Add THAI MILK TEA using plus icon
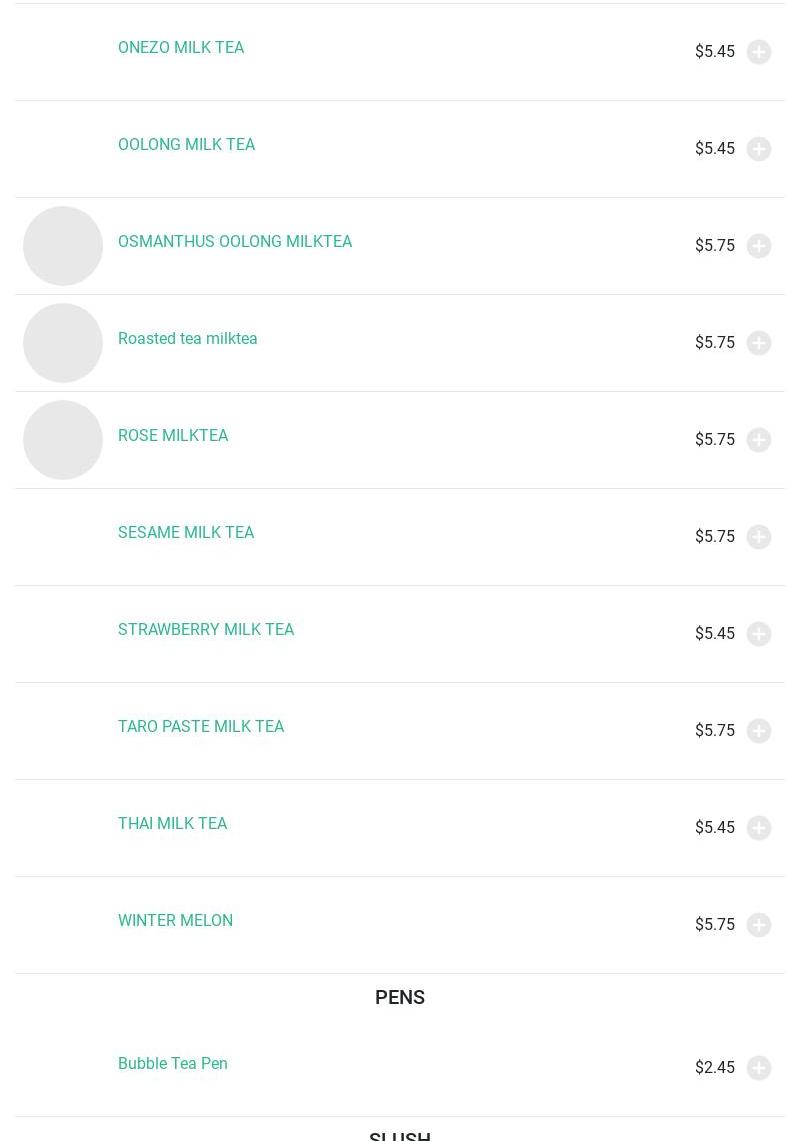This screenshot has height=1141, width=800. [758, 828]
